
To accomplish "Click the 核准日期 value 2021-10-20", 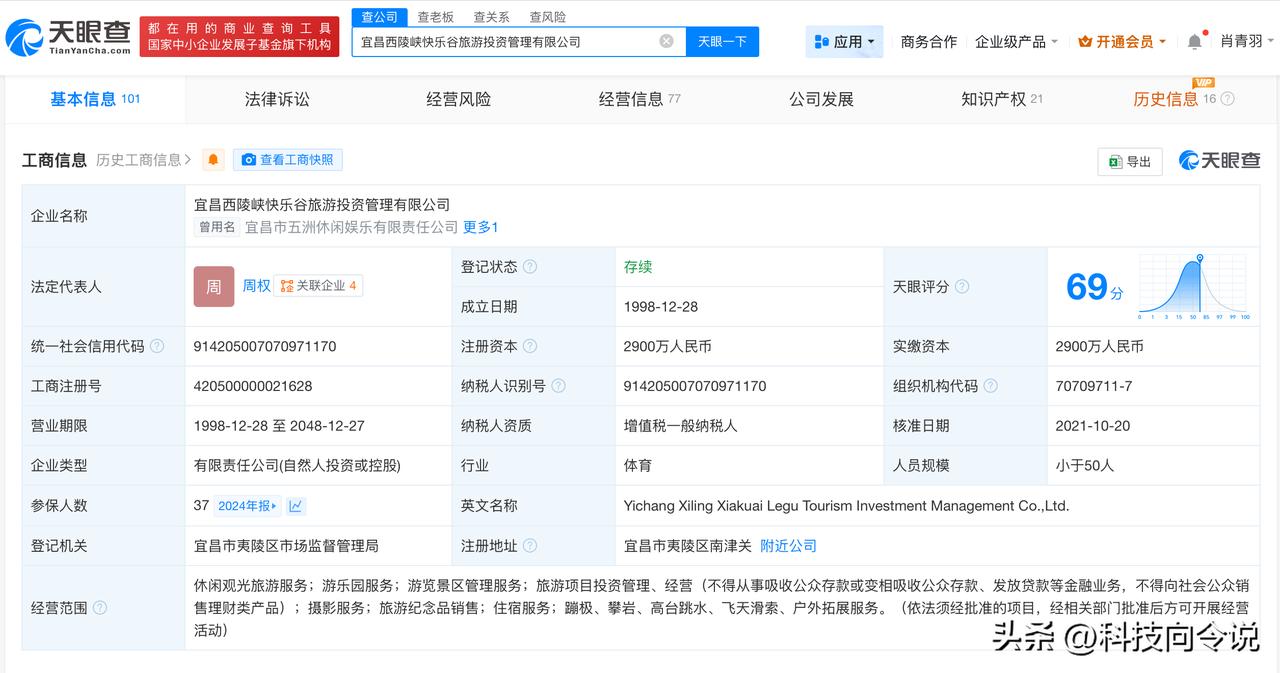I will tap(1093, 426).
